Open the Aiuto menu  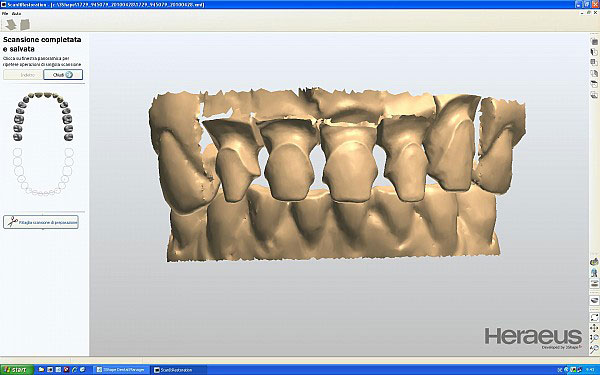tap(16, 13)
